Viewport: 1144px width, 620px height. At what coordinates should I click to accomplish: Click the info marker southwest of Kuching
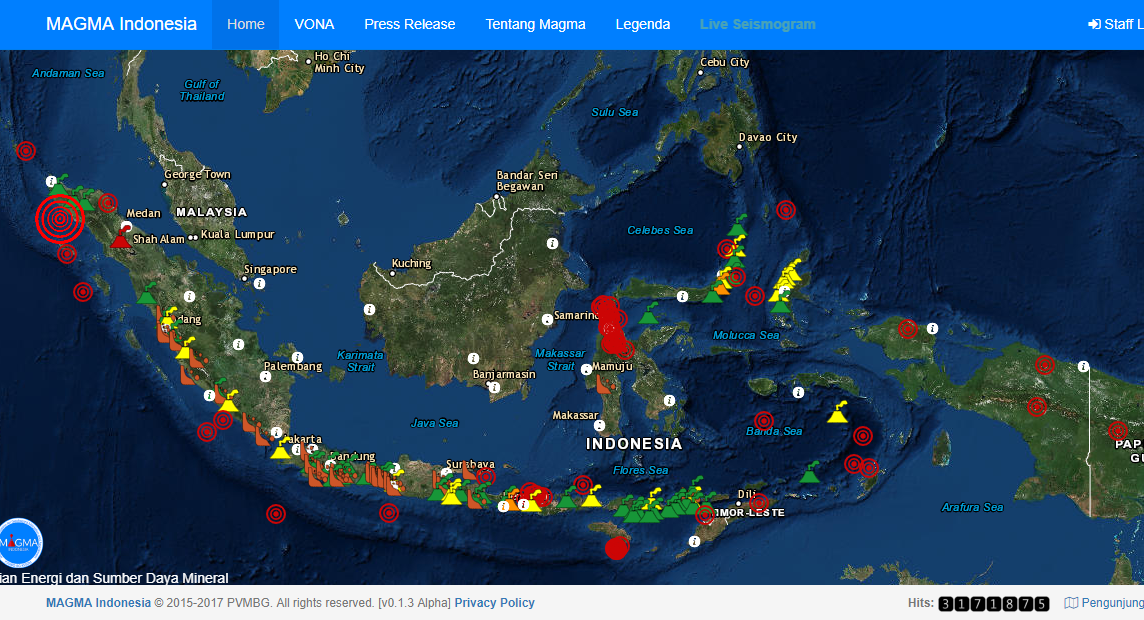tap(370, 309)
